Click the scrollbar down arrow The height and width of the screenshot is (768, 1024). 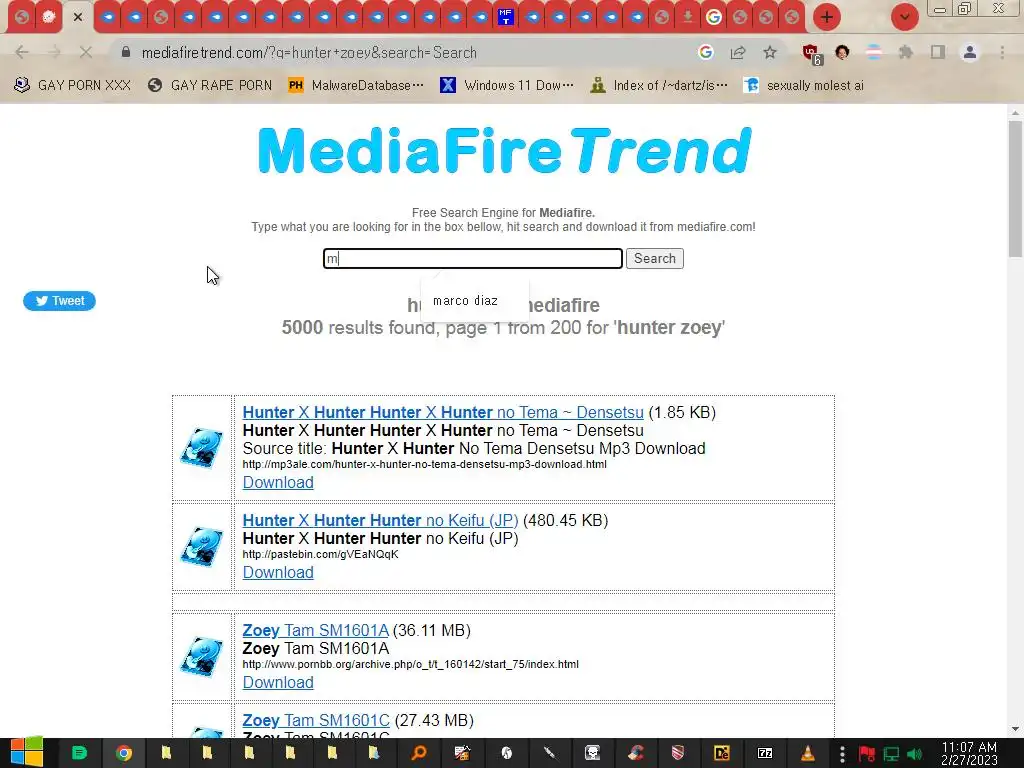(1015, 729)
